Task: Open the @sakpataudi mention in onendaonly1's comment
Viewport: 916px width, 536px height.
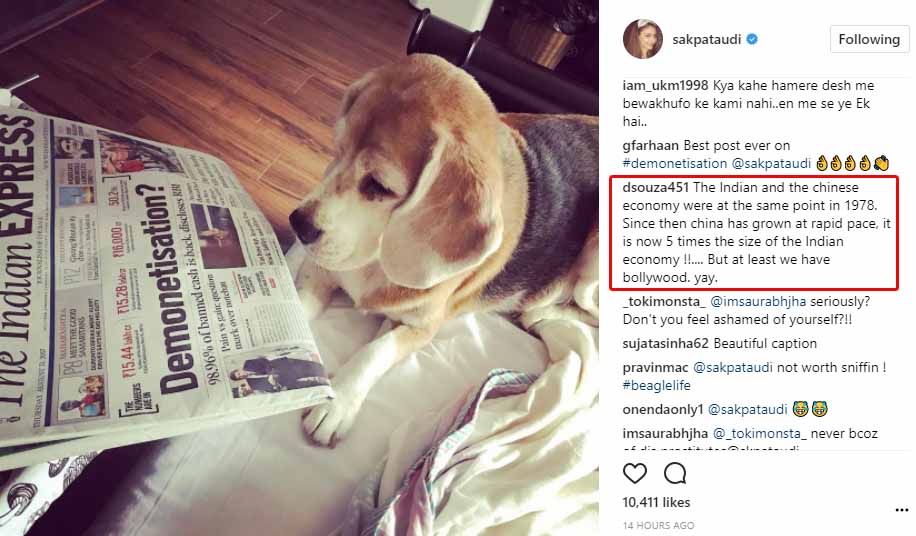Action: pos(747,409)
